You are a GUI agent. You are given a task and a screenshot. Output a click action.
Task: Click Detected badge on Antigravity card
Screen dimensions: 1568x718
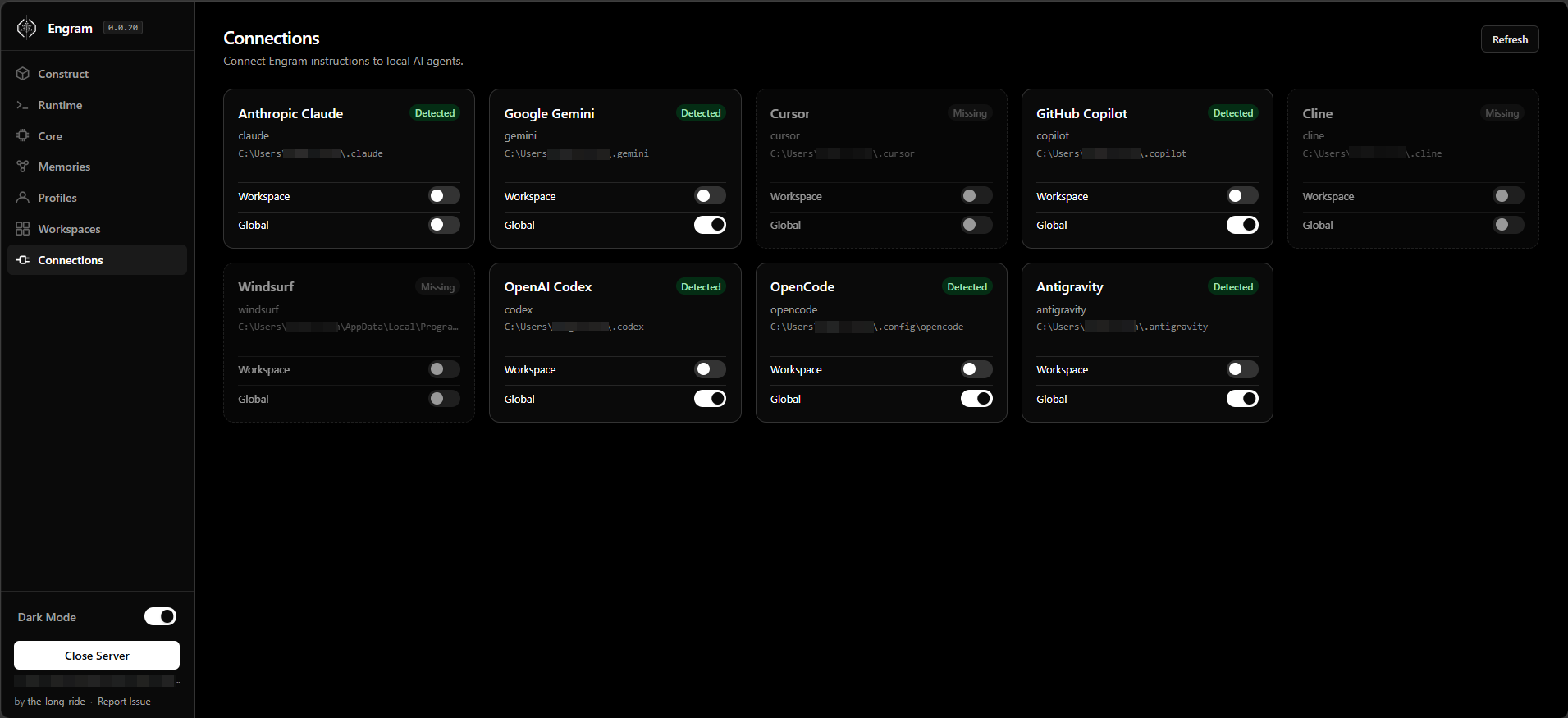[x=1233, y=287]
